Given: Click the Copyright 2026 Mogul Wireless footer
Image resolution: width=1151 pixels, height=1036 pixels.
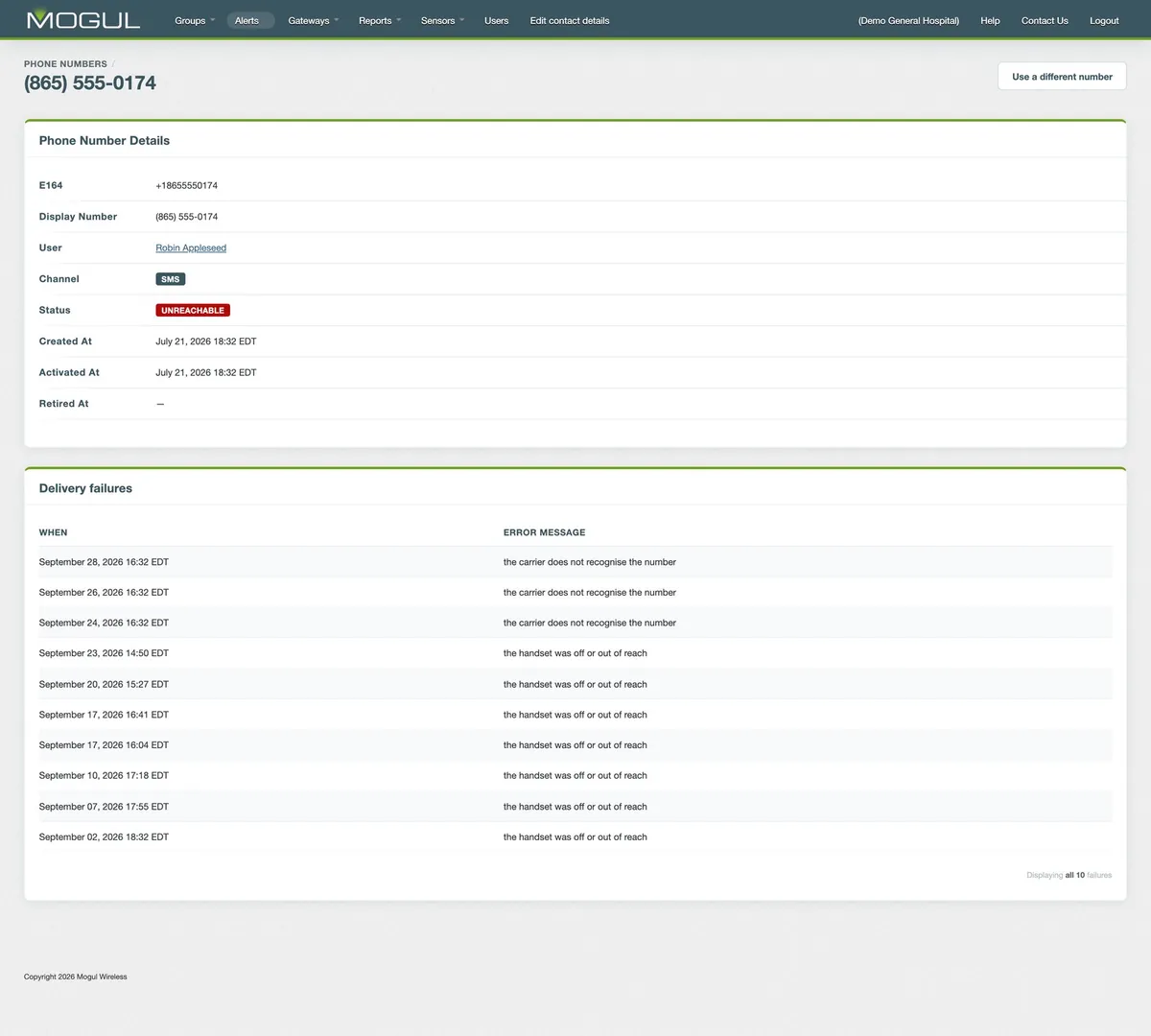Looking at the screenshot, I should point(76,977).
